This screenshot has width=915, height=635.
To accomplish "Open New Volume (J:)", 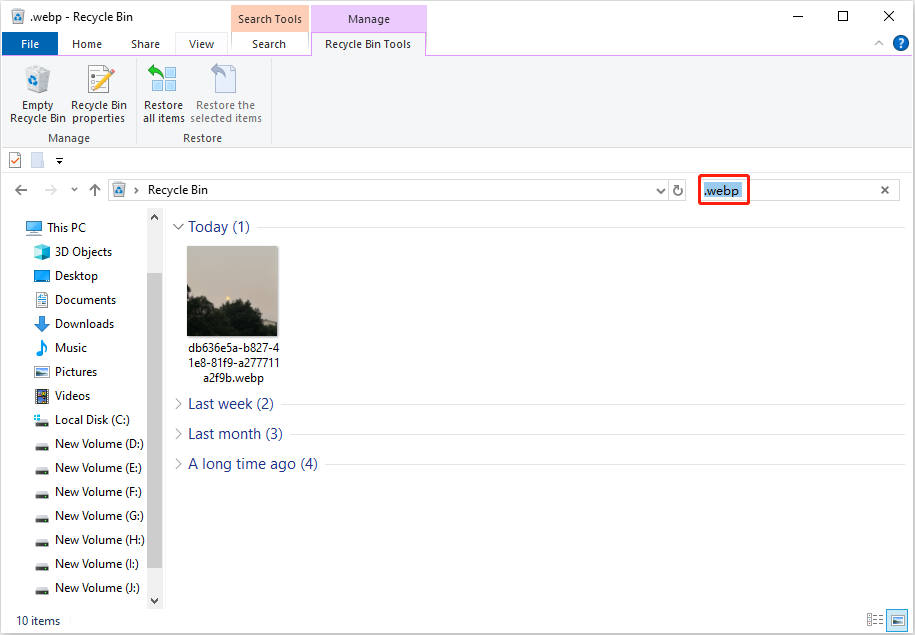I will [88, 587].
